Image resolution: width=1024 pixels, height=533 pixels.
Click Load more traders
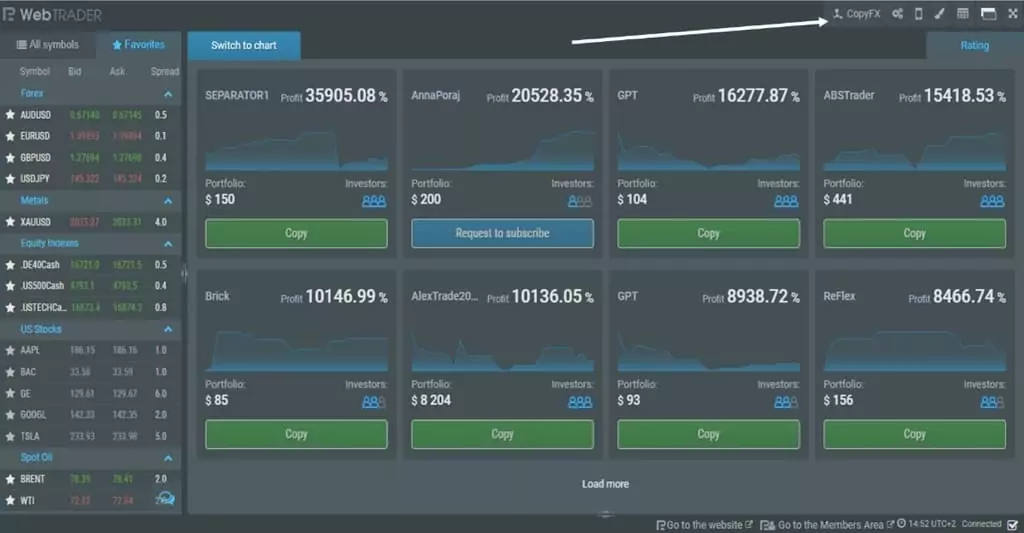click(x=605, y=484)
